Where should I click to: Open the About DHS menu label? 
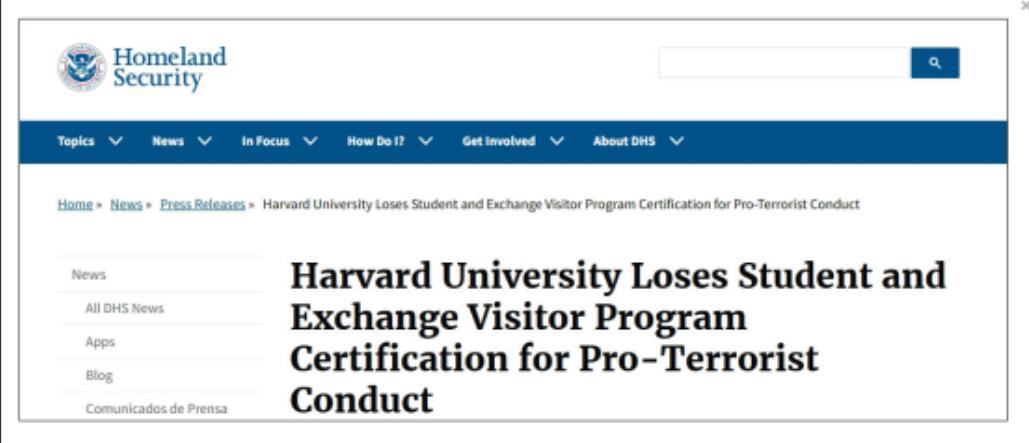[x=624, y=141]
